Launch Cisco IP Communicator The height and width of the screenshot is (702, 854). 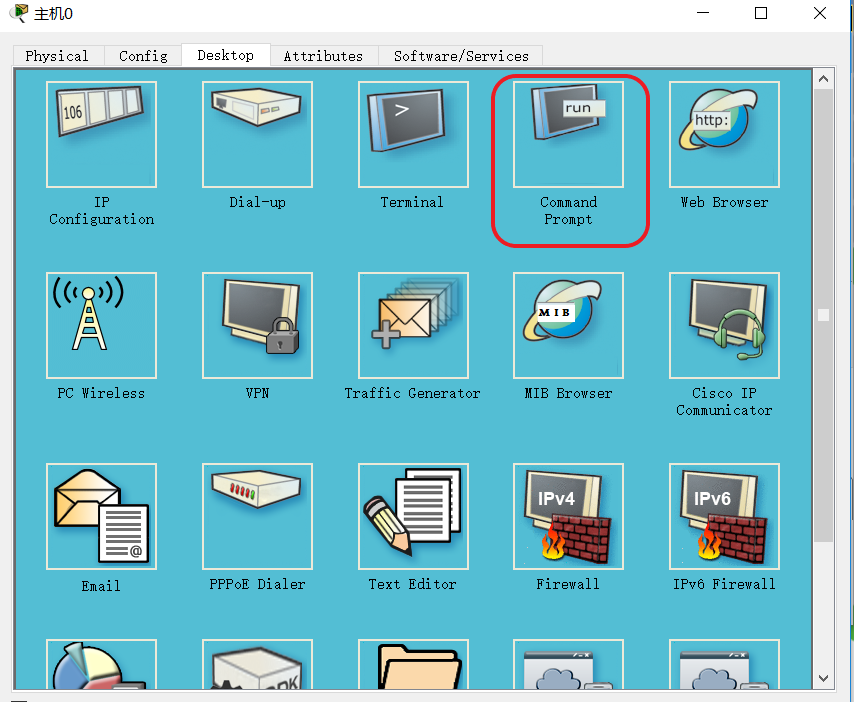click(x=724, y=325)
